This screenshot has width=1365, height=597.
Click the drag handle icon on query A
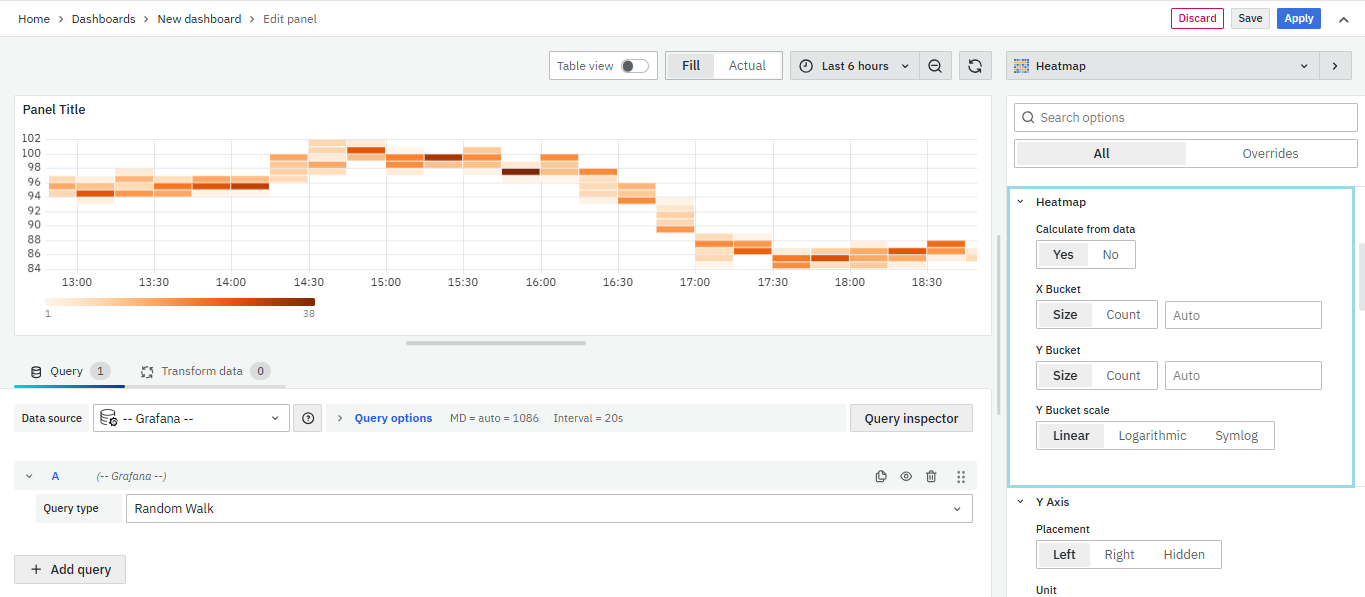click(x=961, y=477)
